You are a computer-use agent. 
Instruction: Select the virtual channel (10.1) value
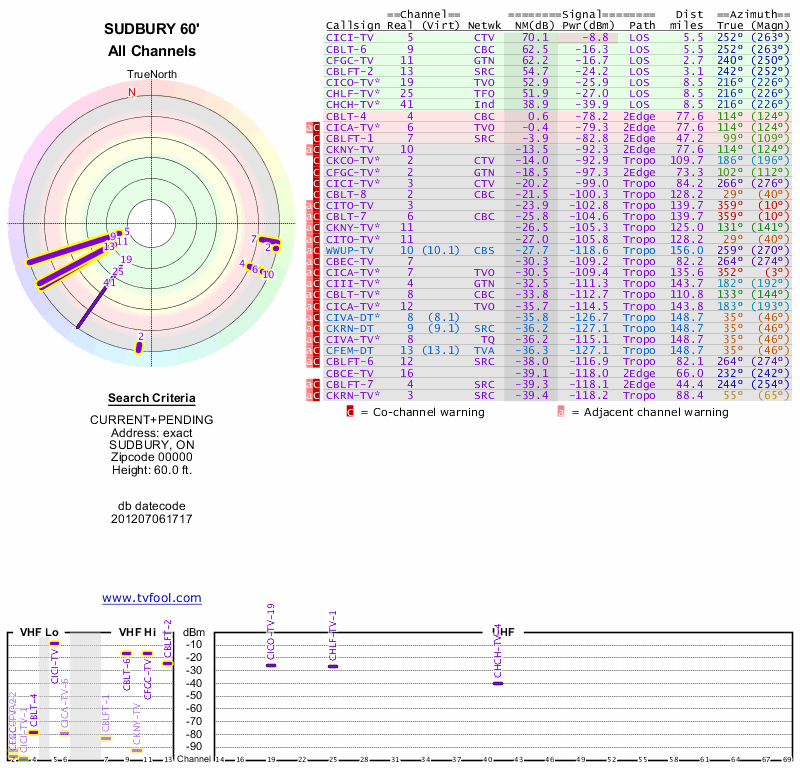coord(441,251)
